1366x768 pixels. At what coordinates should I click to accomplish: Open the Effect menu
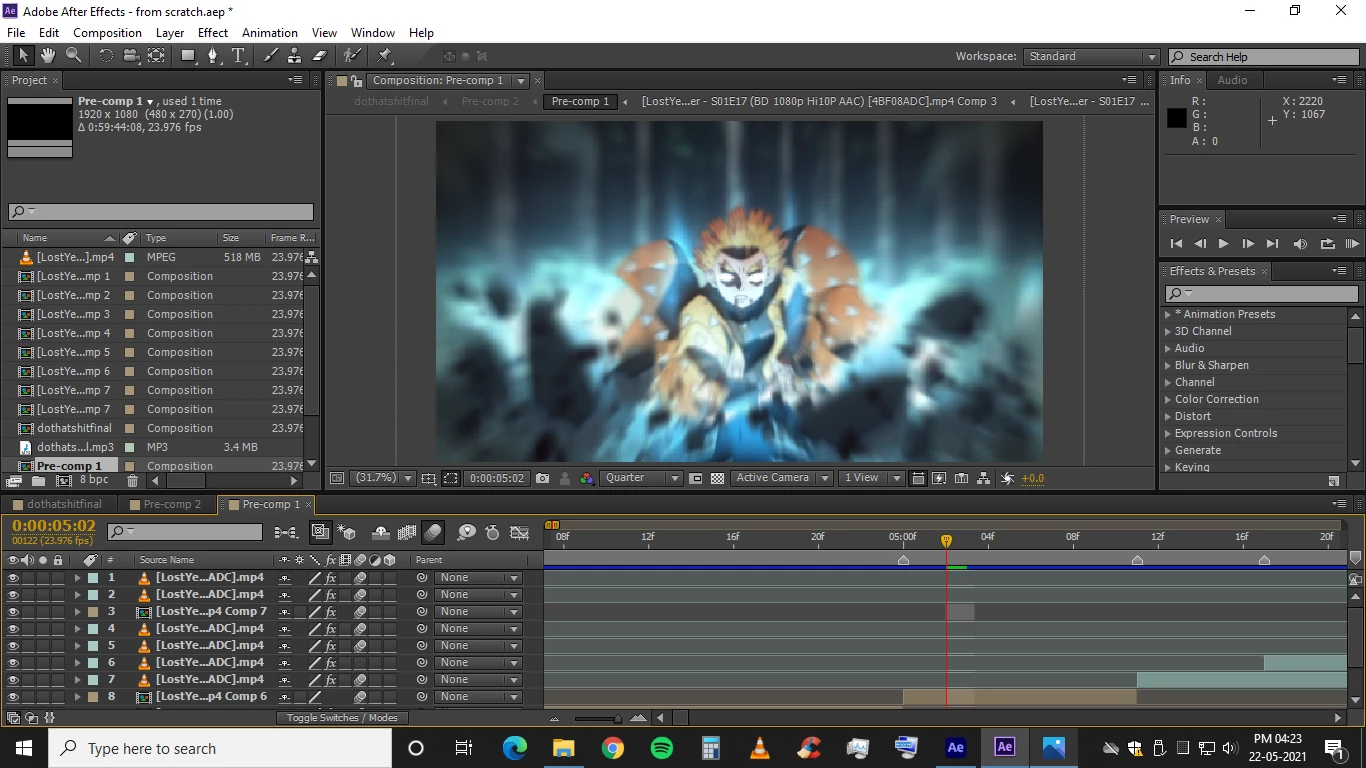[213, 33]
